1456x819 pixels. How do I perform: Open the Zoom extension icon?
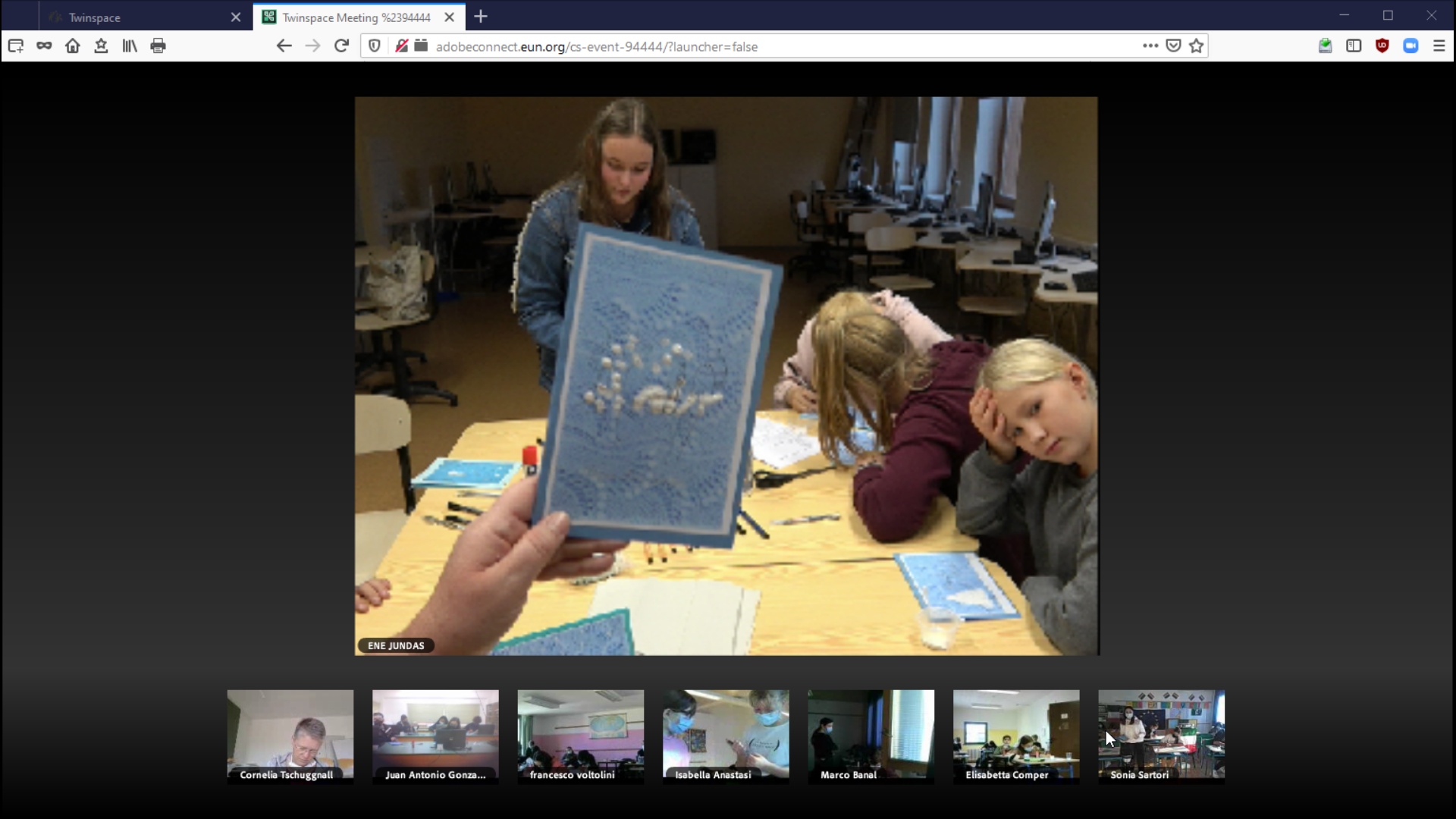[x=1410, y=46]
